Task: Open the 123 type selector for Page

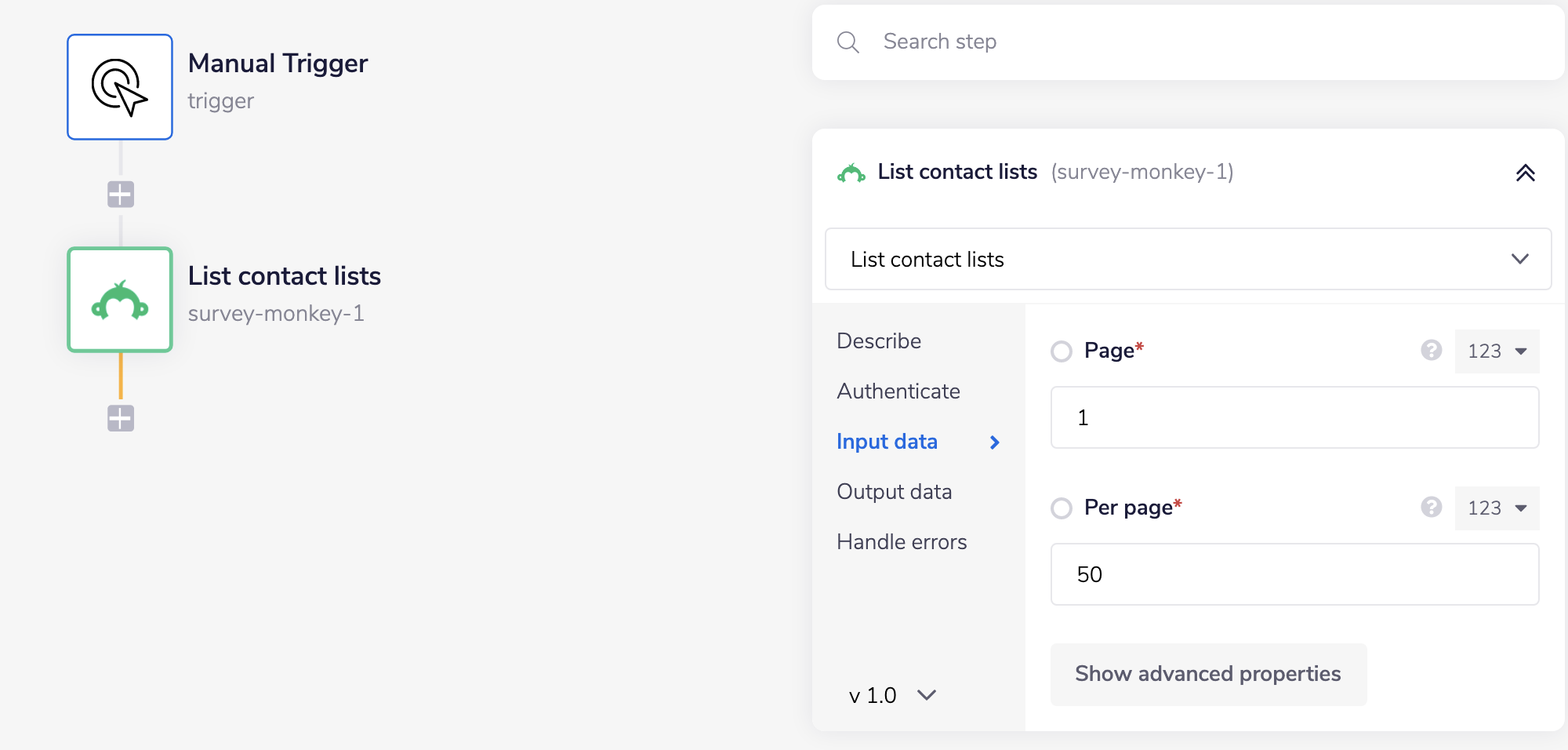Action: [x=1497, y=351]
